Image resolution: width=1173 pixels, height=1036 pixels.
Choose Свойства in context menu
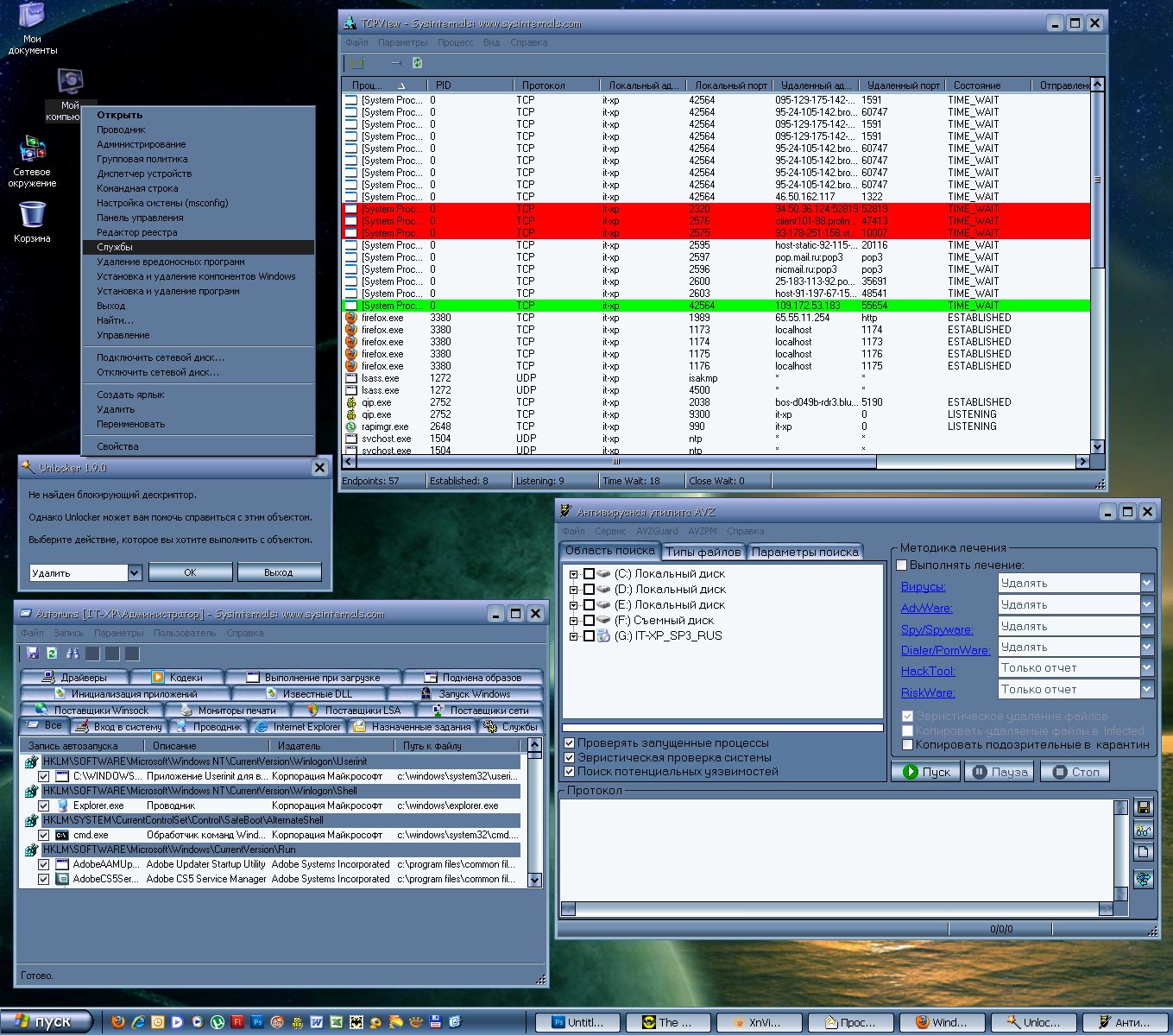[198, 446]
